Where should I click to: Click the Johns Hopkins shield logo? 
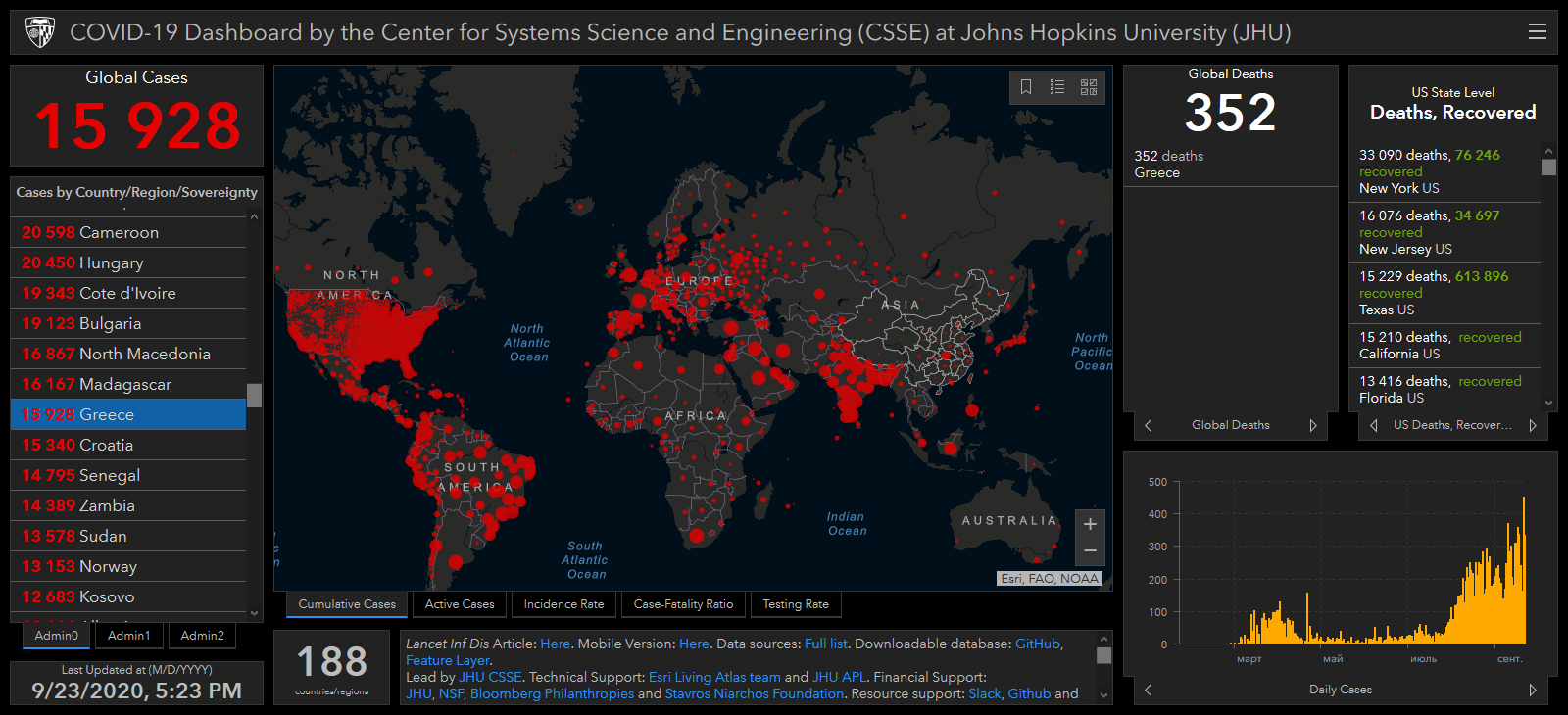click(40, 32)
